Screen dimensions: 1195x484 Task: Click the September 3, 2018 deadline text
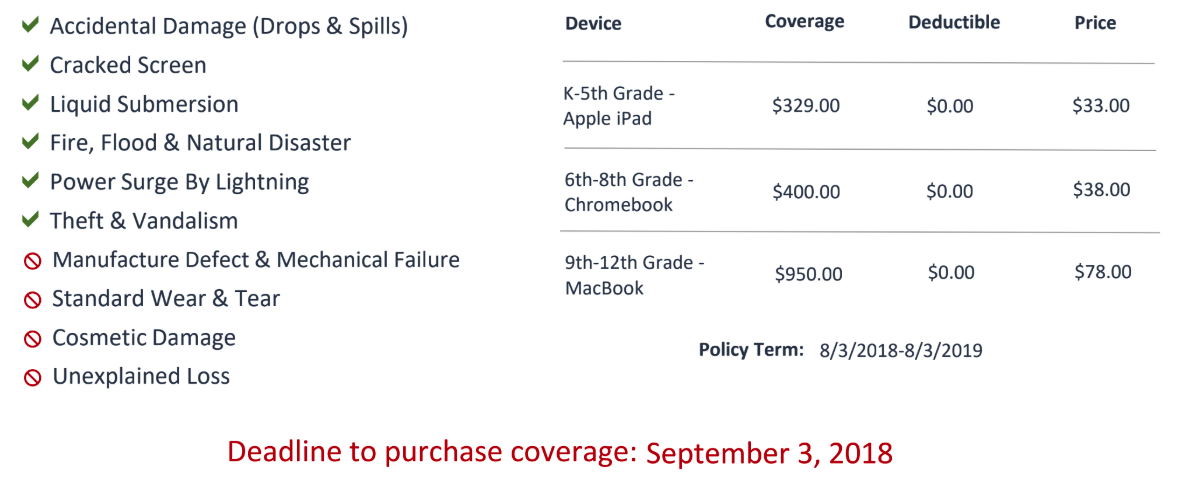(770, 454)
